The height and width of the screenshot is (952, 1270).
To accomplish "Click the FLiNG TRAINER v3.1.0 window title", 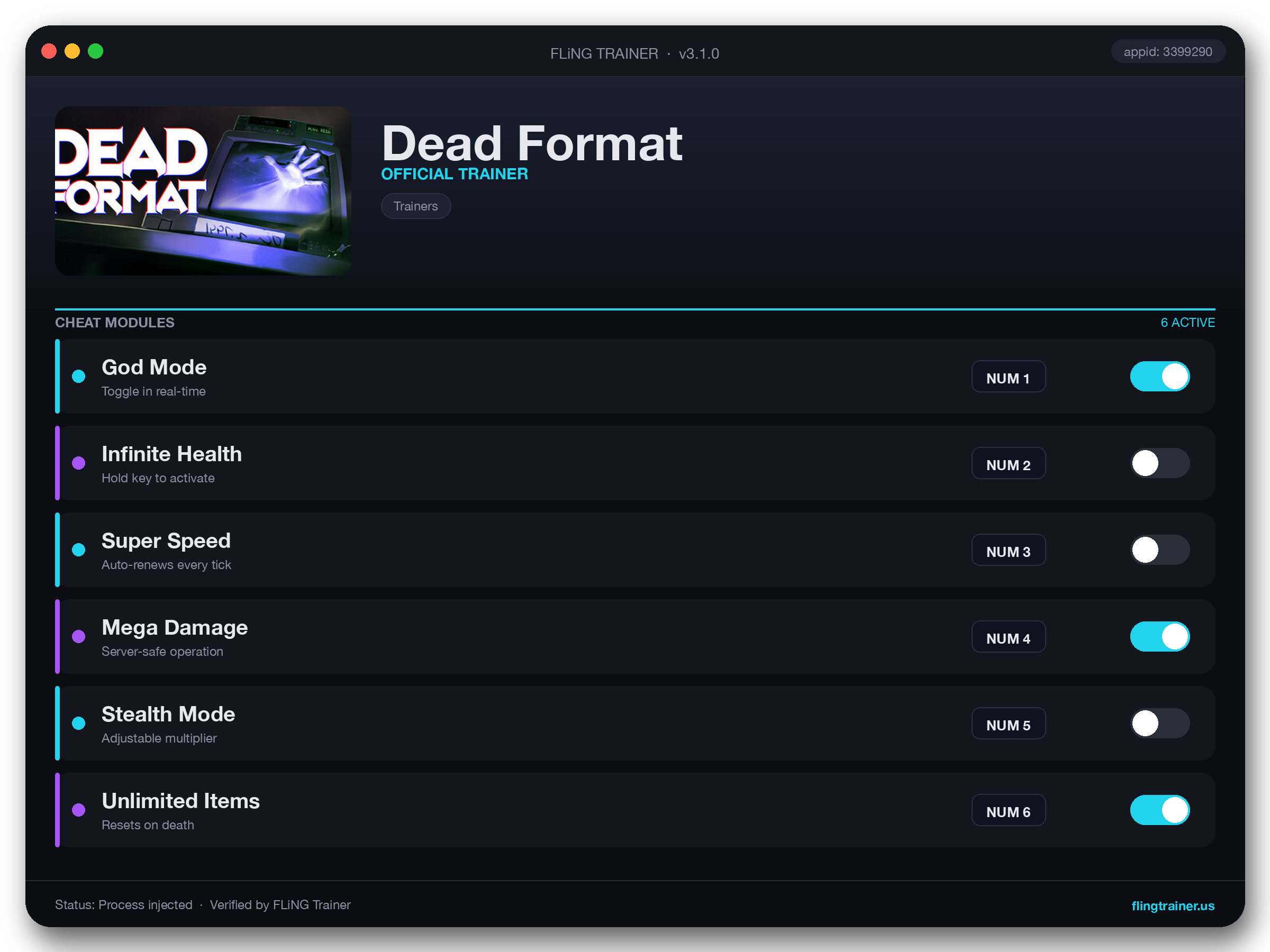I will click(634, 53).
